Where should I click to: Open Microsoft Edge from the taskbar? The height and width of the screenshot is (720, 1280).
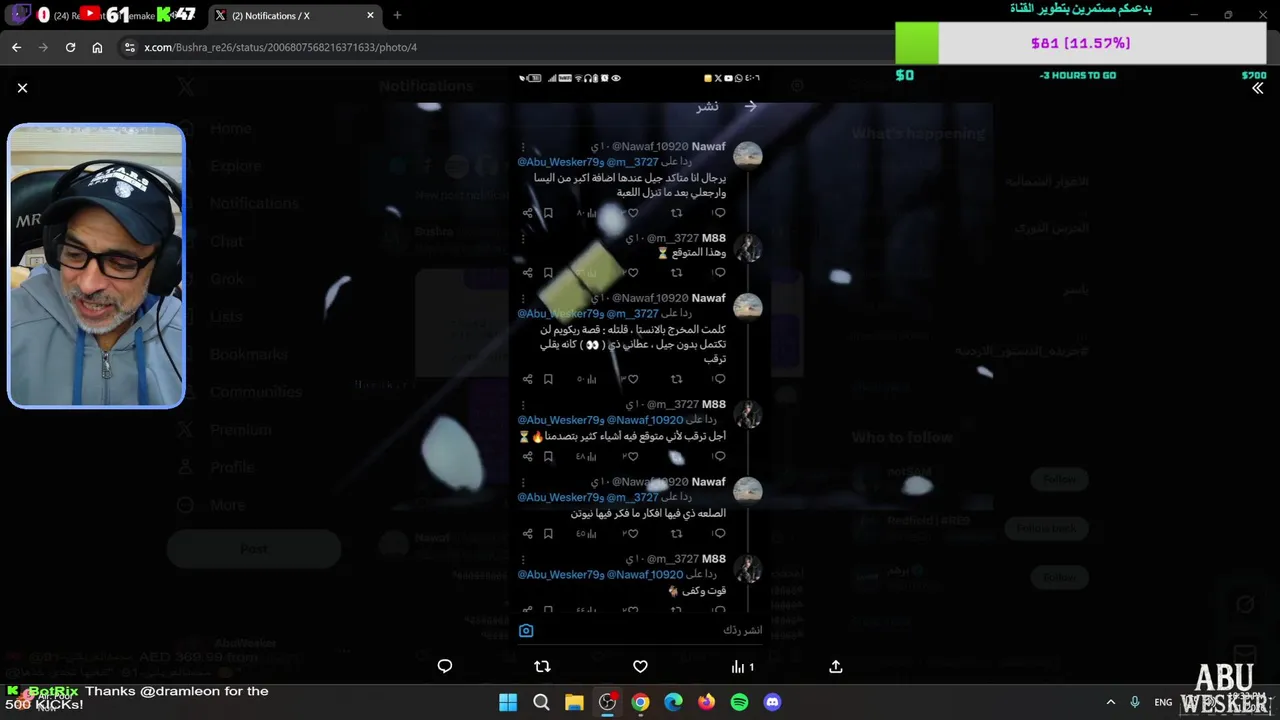coord(673,702)
